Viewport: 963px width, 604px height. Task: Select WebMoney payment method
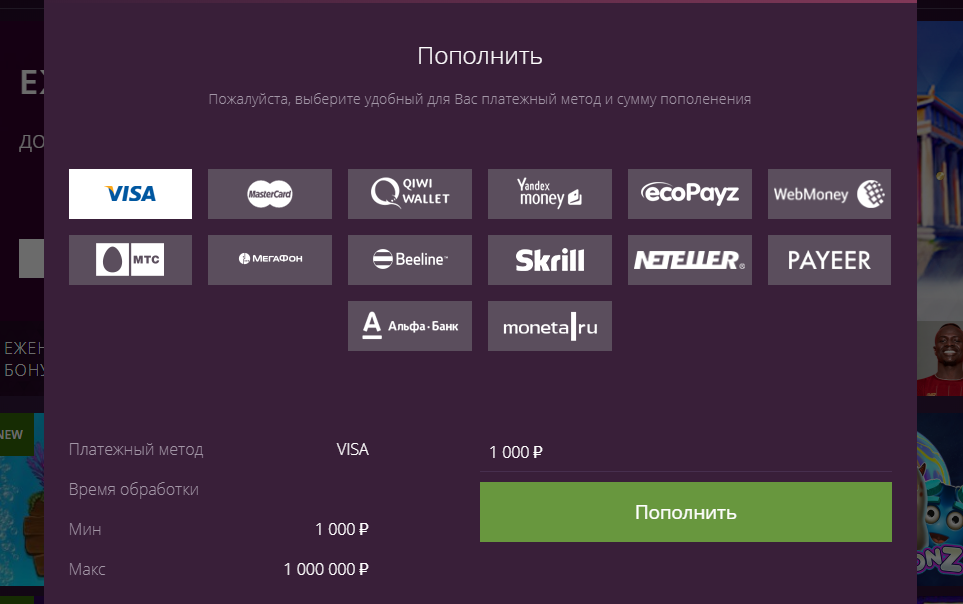pyautogui.click(x=829, y=194)
